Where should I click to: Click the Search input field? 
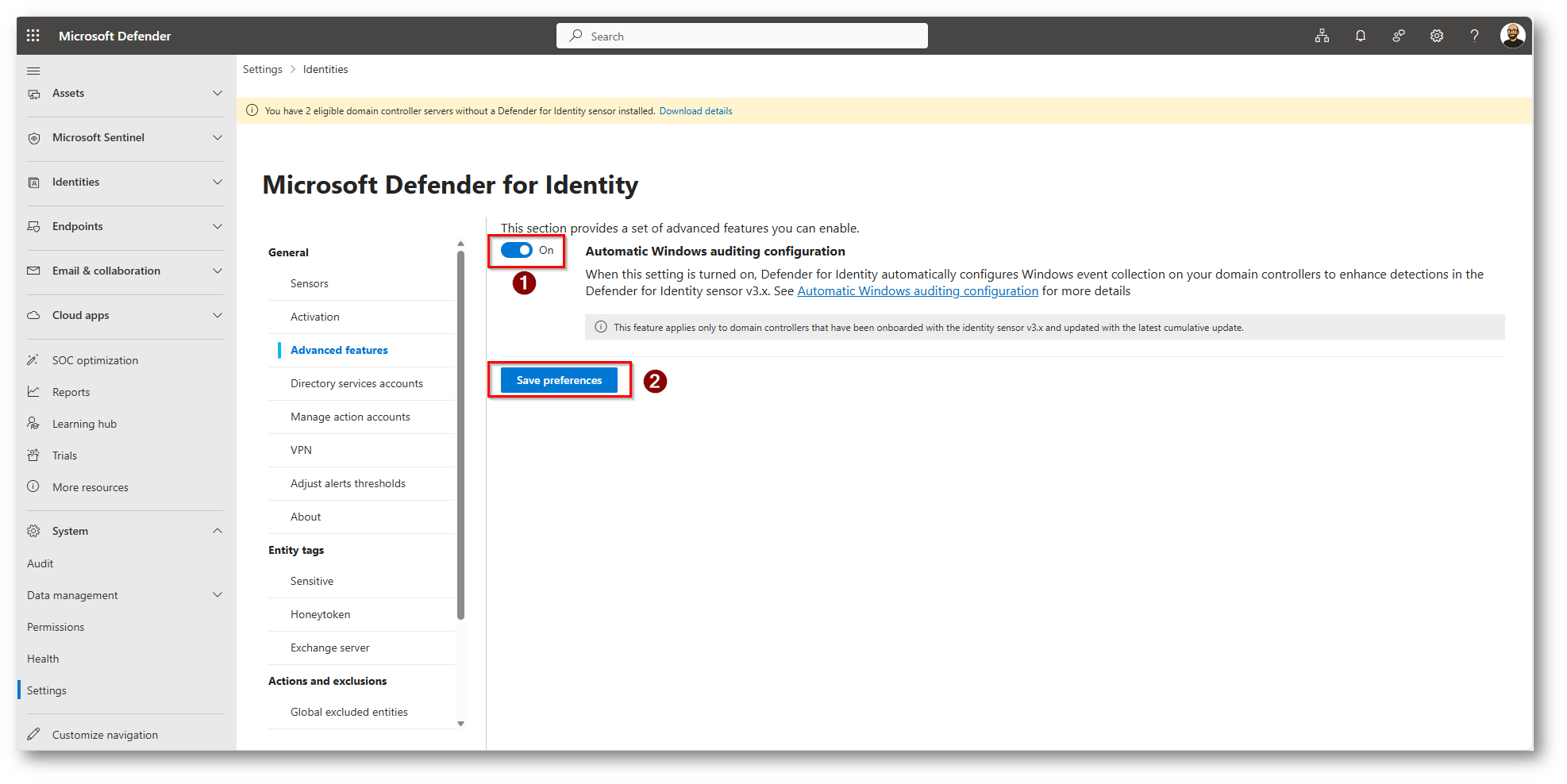pos(742,37)
